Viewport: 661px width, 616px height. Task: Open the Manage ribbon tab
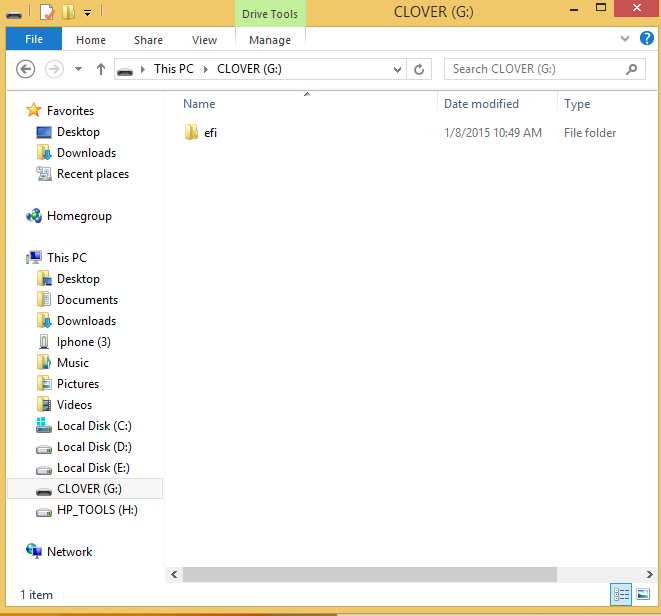(x=270, y=40)
